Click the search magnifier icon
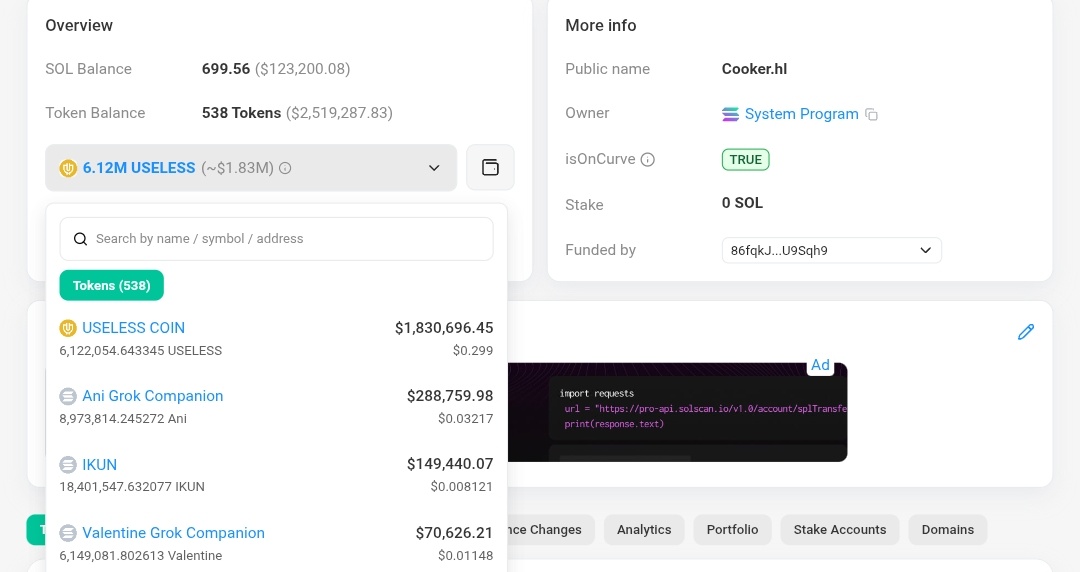The height and width of the screenshot is (572, 1080). click(x=81, y=239)
